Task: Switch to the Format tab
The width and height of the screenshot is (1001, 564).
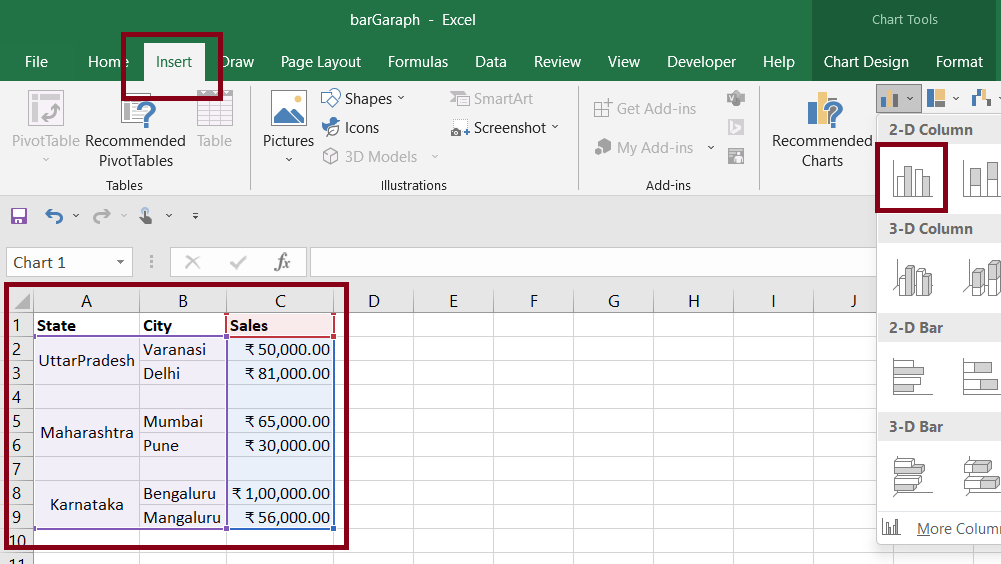Action: tap(959, 62)
